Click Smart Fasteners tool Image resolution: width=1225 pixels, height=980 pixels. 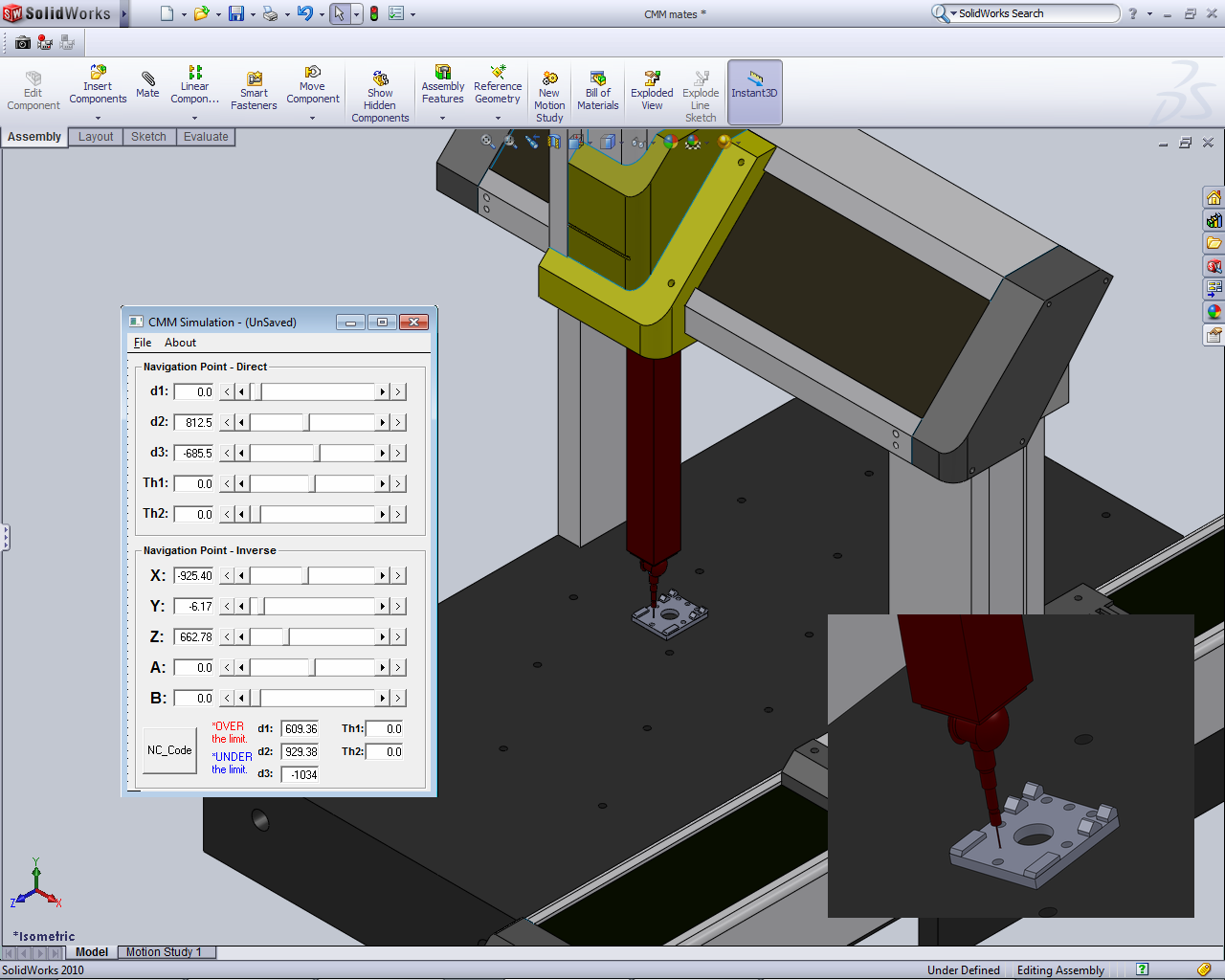click(254, 91)
